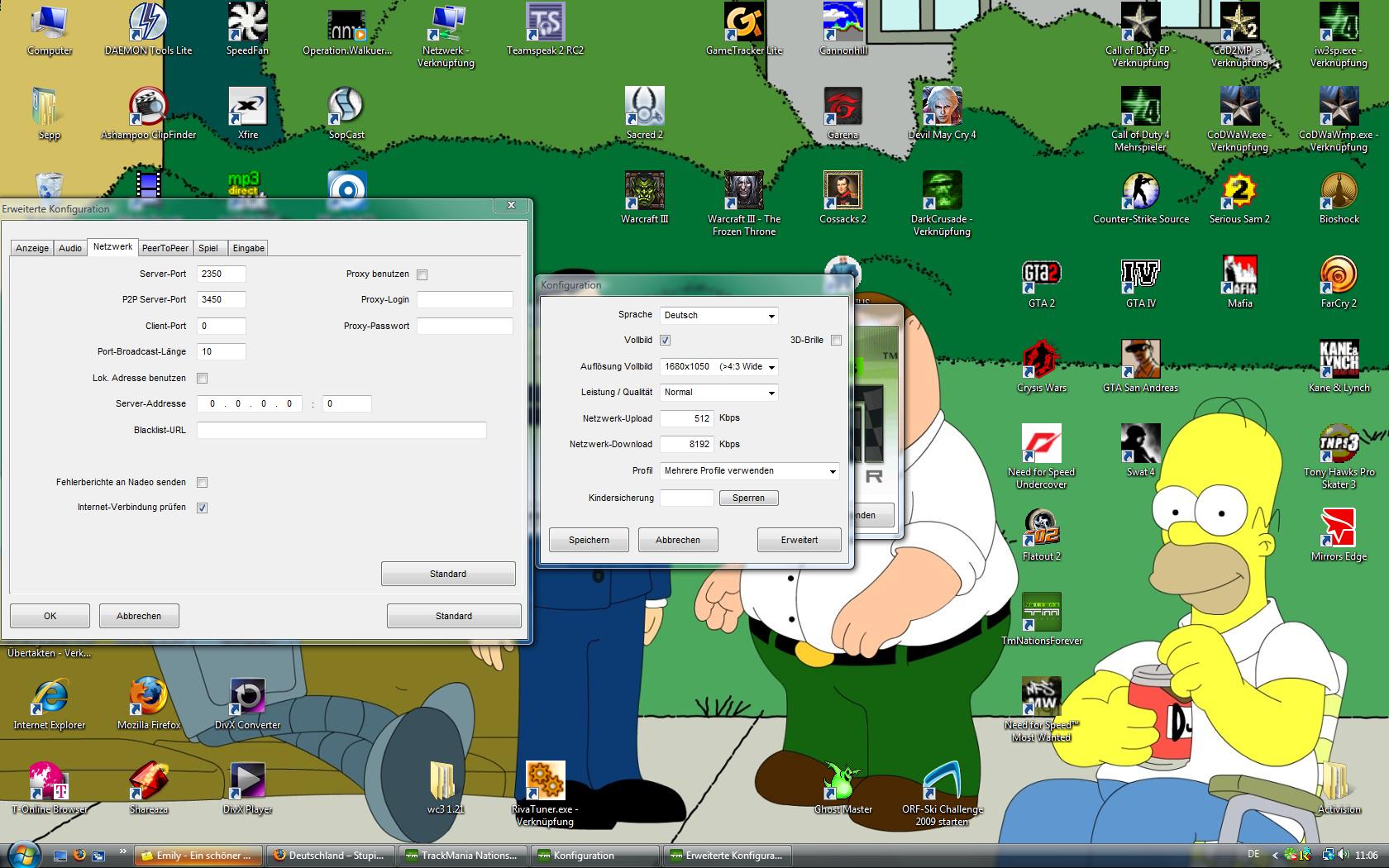Click Netzwerk-Upload value field

pos(686,418)
